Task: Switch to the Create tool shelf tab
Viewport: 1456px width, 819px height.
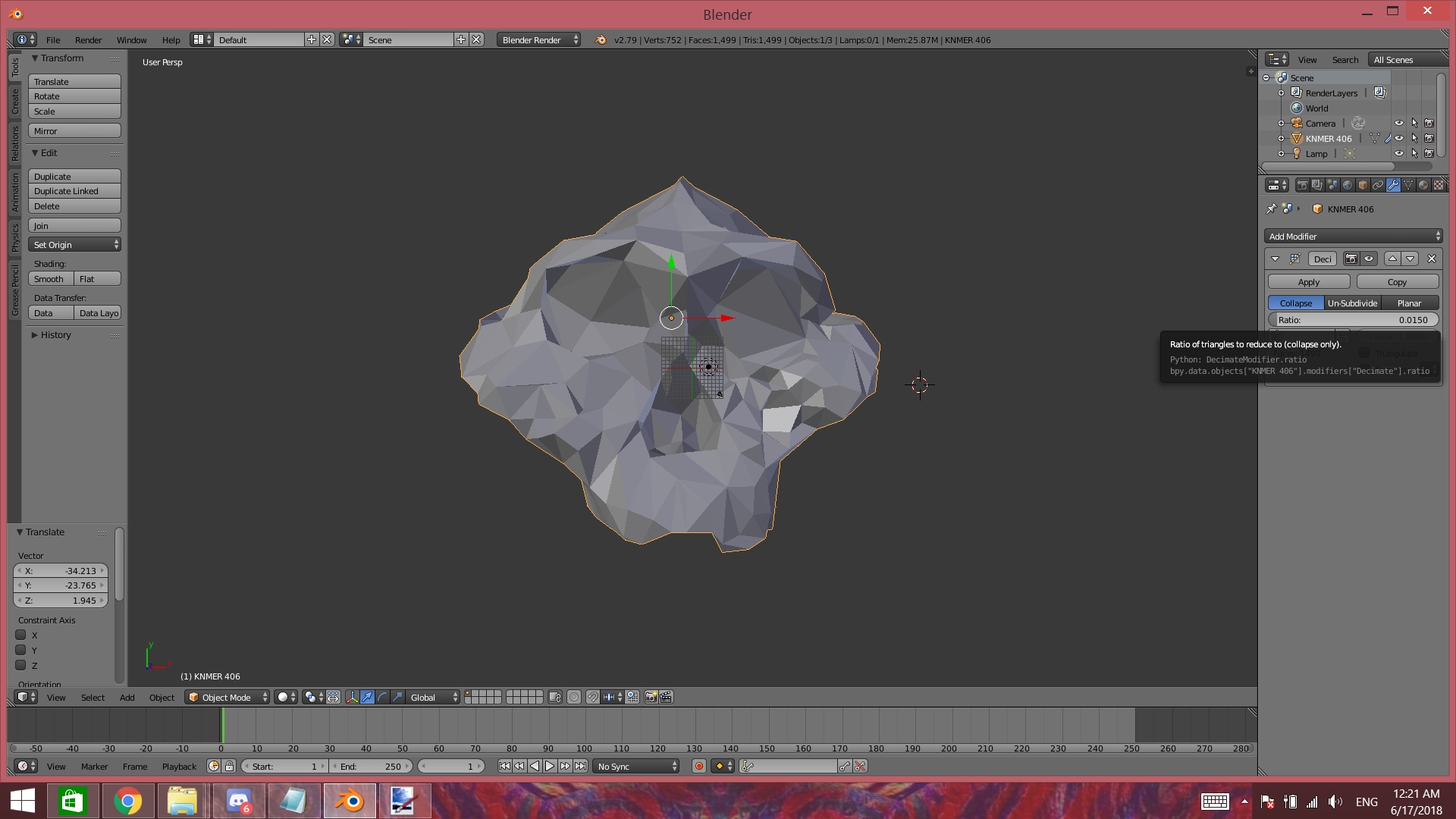Action: coord(14,101)
